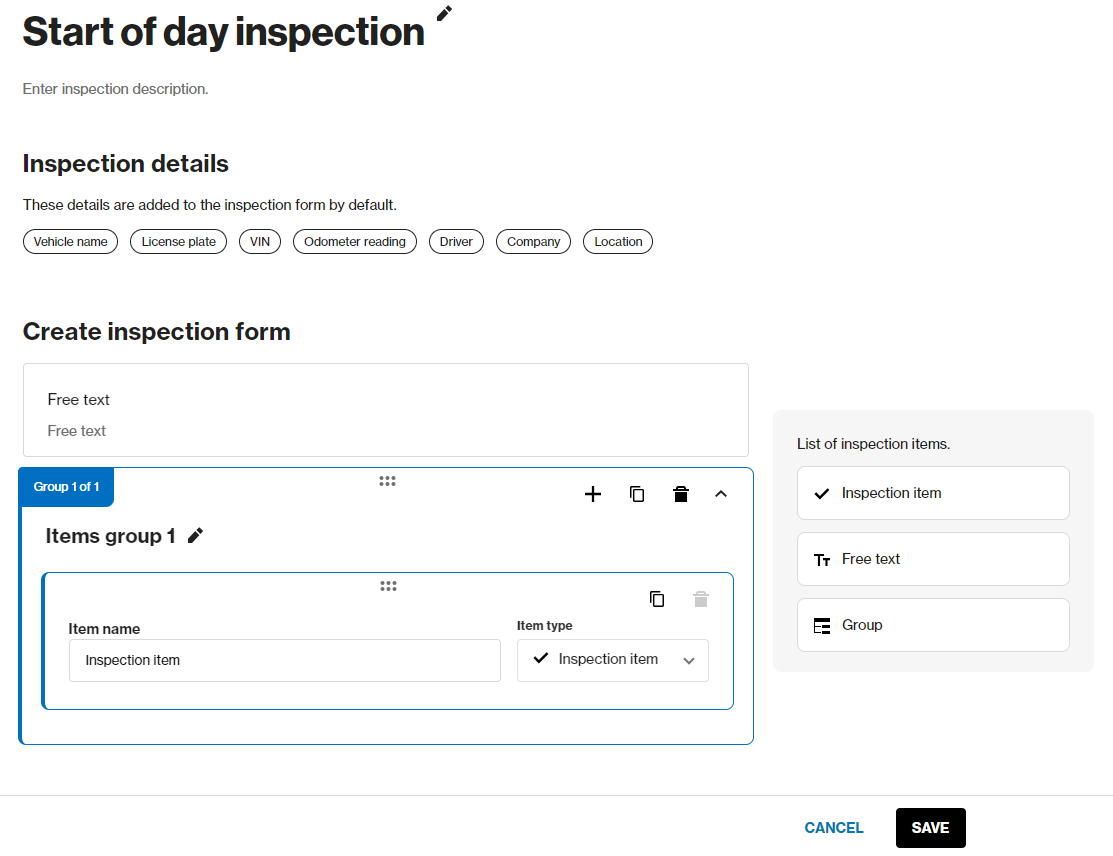Click the Item type dropdown chevron arrow
Screen dimensions: 1113x856
[x=689, y=661]
